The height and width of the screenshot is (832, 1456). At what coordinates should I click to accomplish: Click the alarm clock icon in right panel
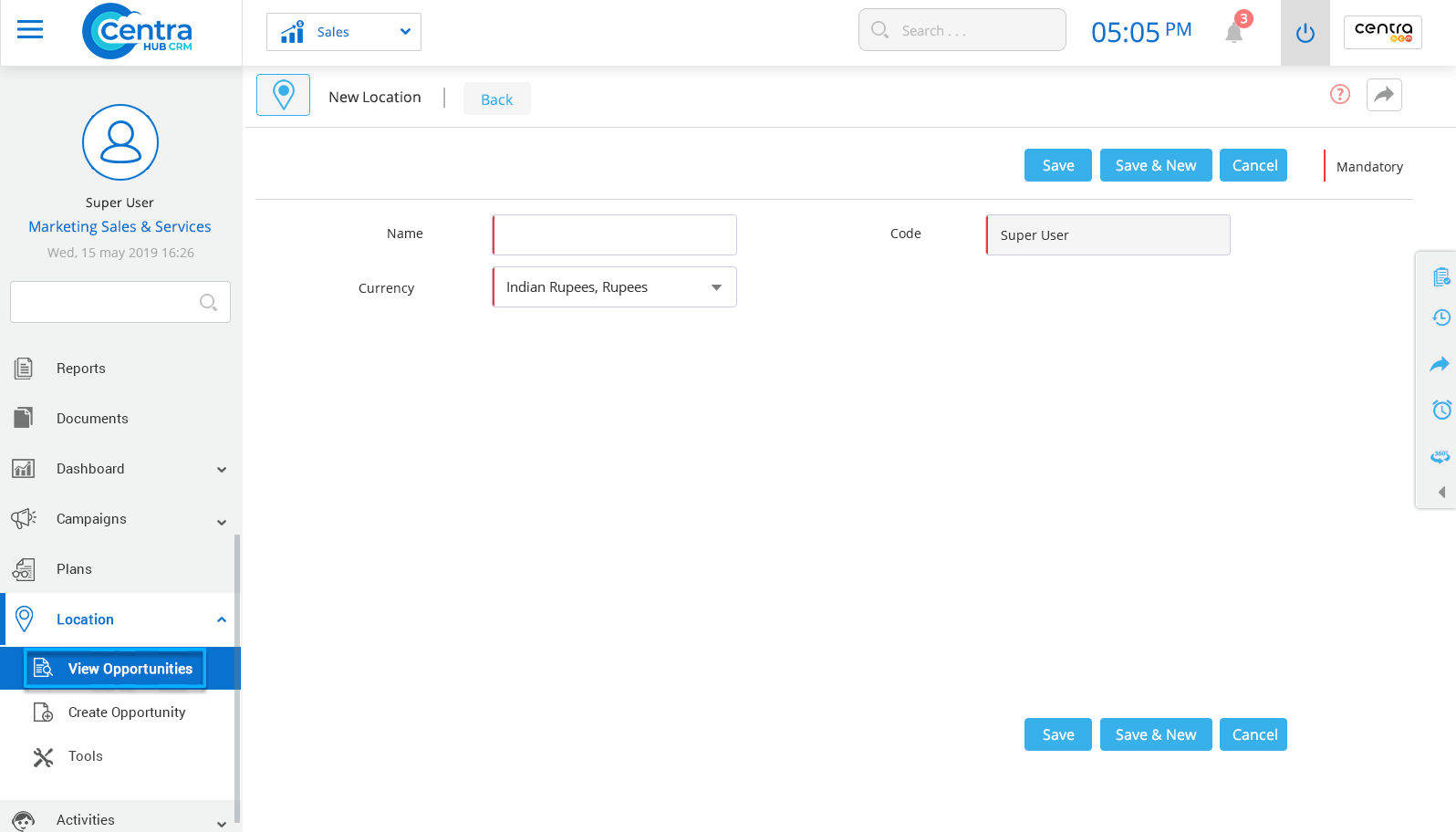coord(1440,410)
